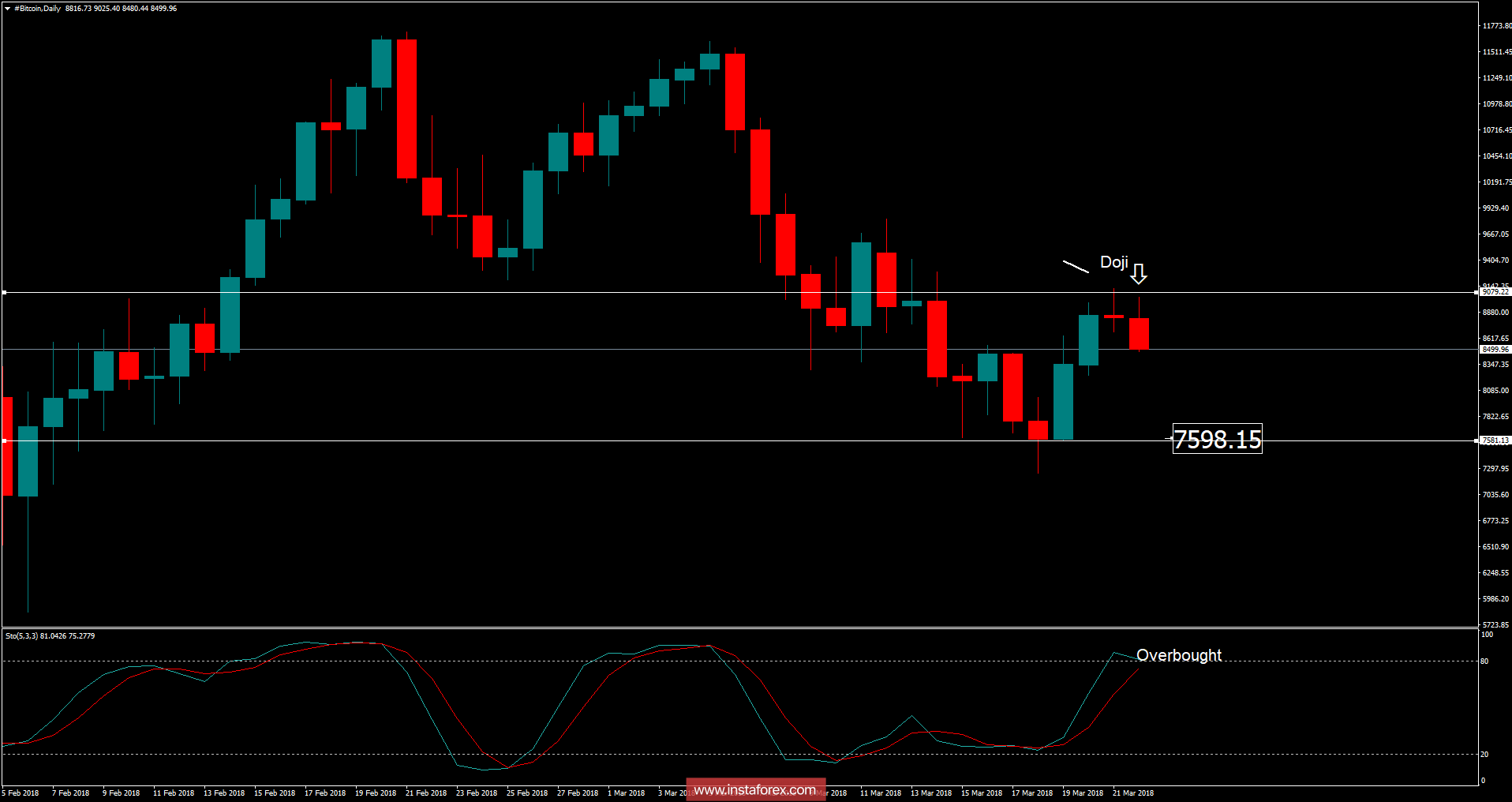Select the "Doji" text annotation
The height and width of the screenshot is (802, 1512).
tap(1113, 262)
